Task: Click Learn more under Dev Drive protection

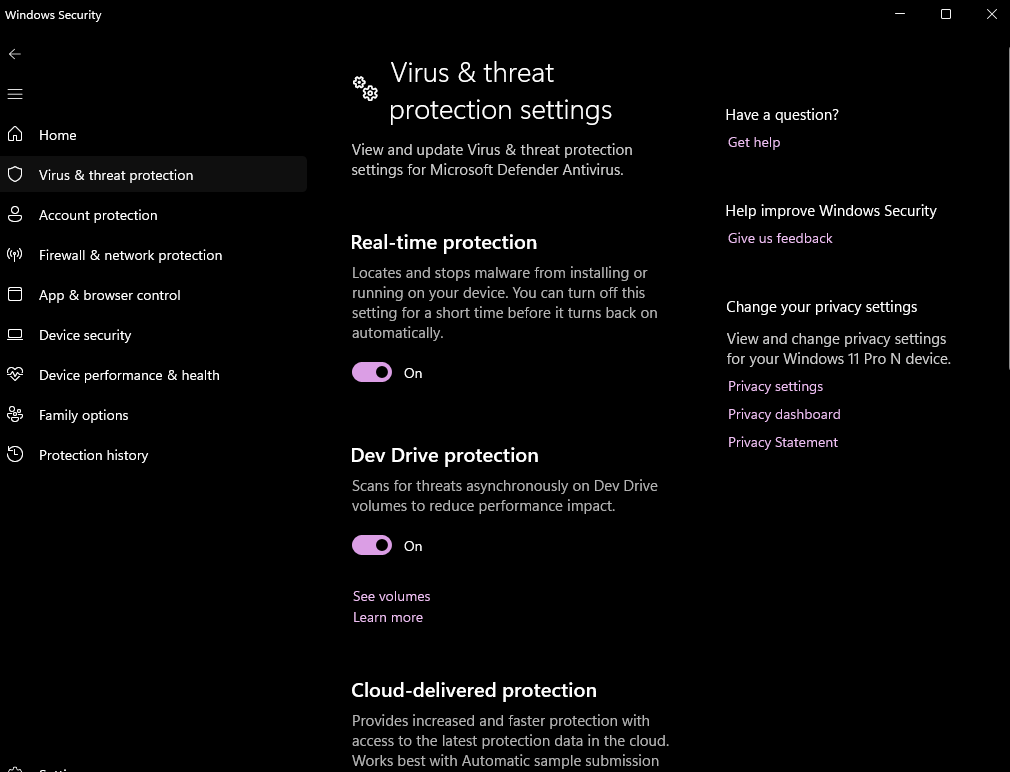Action: (x=387, y=617)
